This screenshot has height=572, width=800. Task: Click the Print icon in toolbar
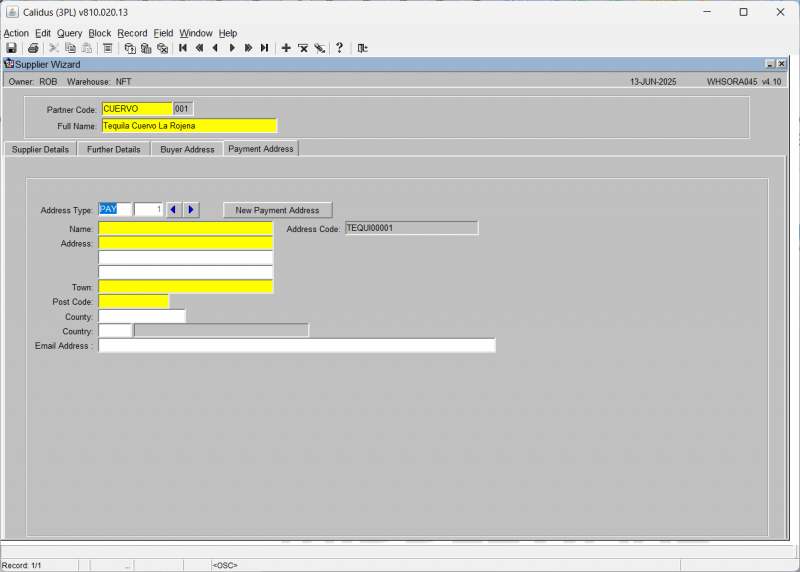click(33, 48)
